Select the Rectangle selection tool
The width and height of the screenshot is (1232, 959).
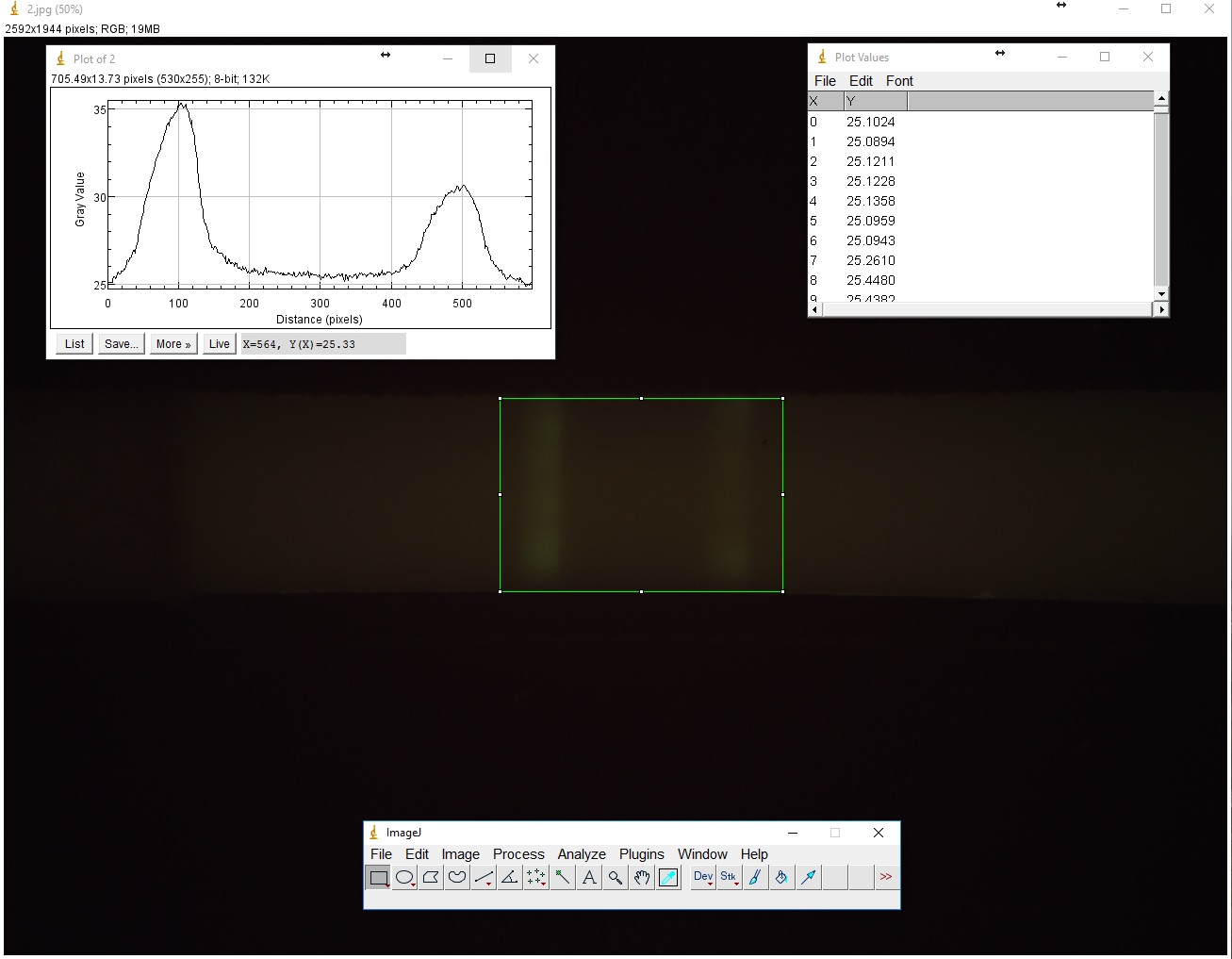(x=378, y=878)
